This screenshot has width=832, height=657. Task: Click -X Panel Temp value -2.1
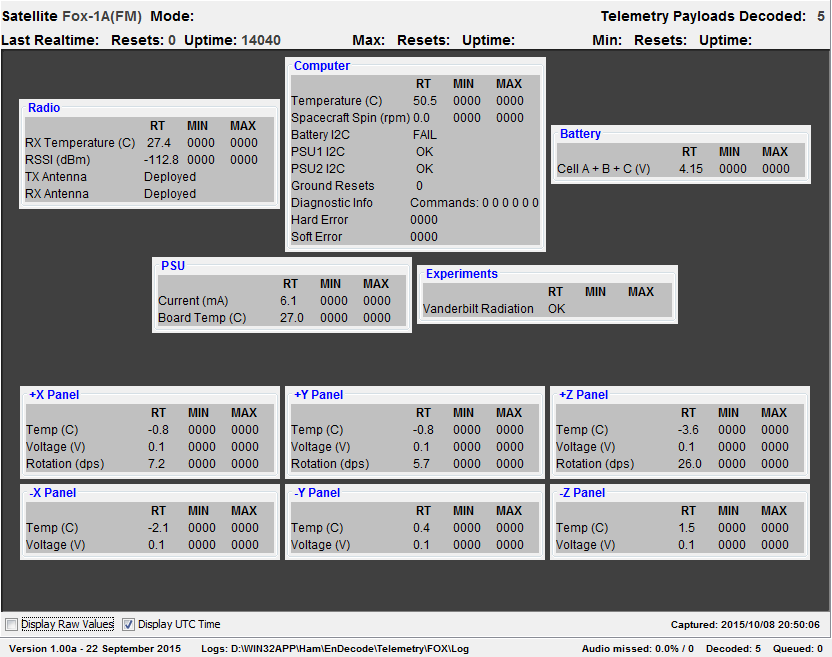(x=158, y=528)
